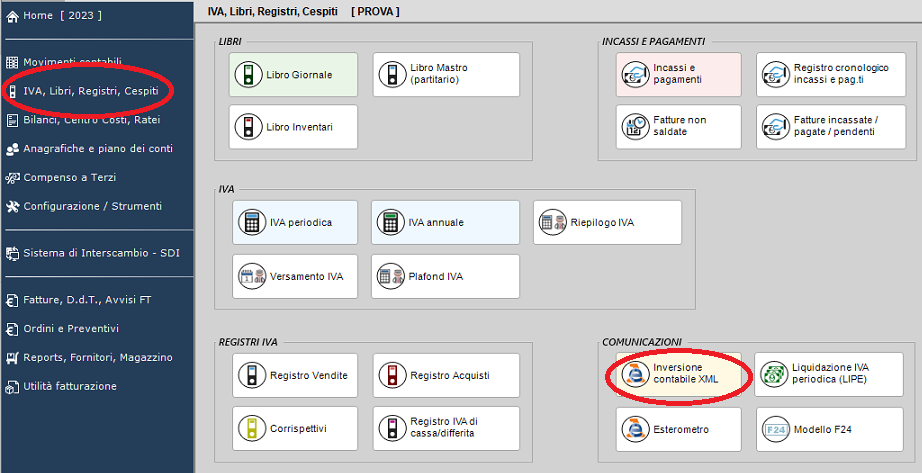
Task: Open Movimenti contabili from the sidebar
Action: [x=72, y=62]
